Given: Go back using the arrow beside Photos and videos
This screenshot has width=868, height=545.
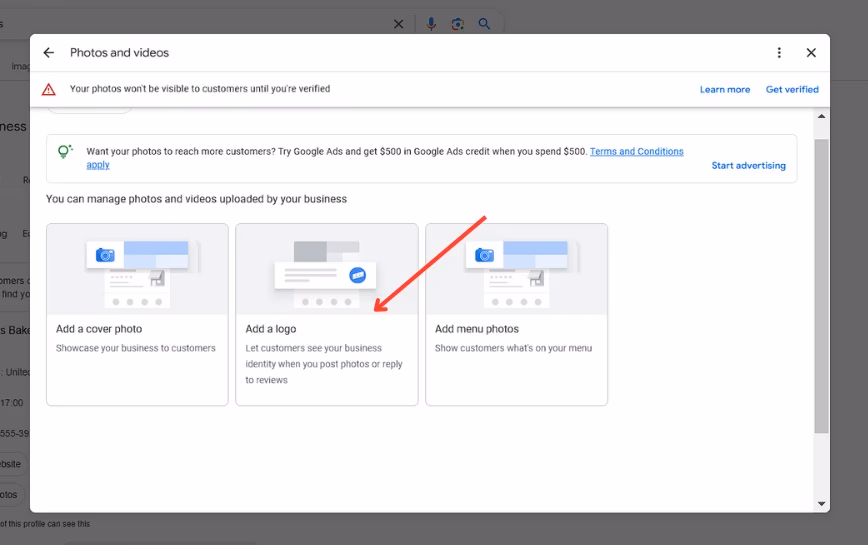Looking at the screenshot, I should pyautogui.click(x=49, y=53).
